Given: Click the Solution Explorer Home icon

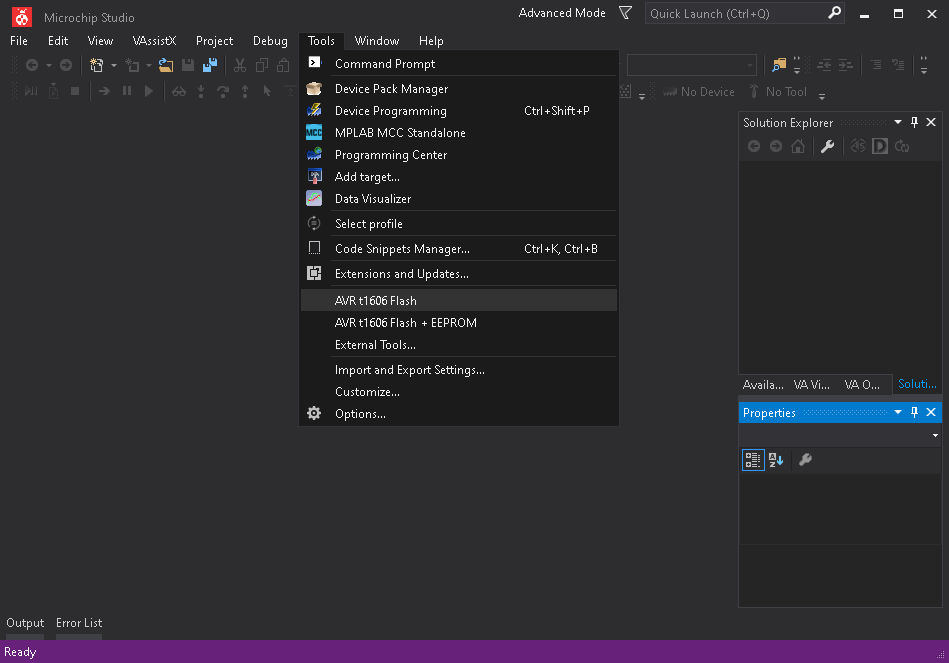Looking at the screenshot, I should 798,146.
